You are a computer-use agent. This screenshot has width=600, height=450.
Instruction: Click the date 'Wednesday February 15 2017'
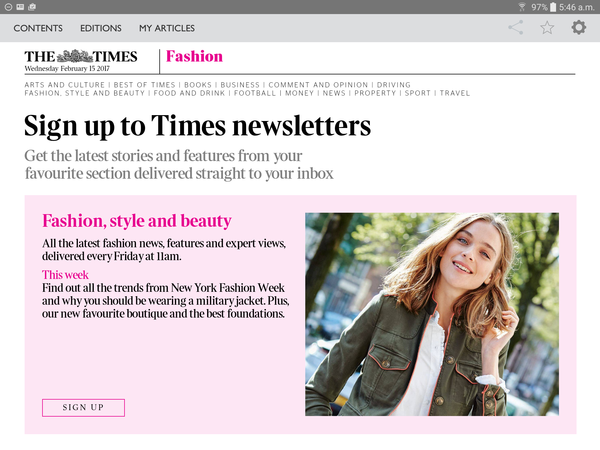coord(67,68)
